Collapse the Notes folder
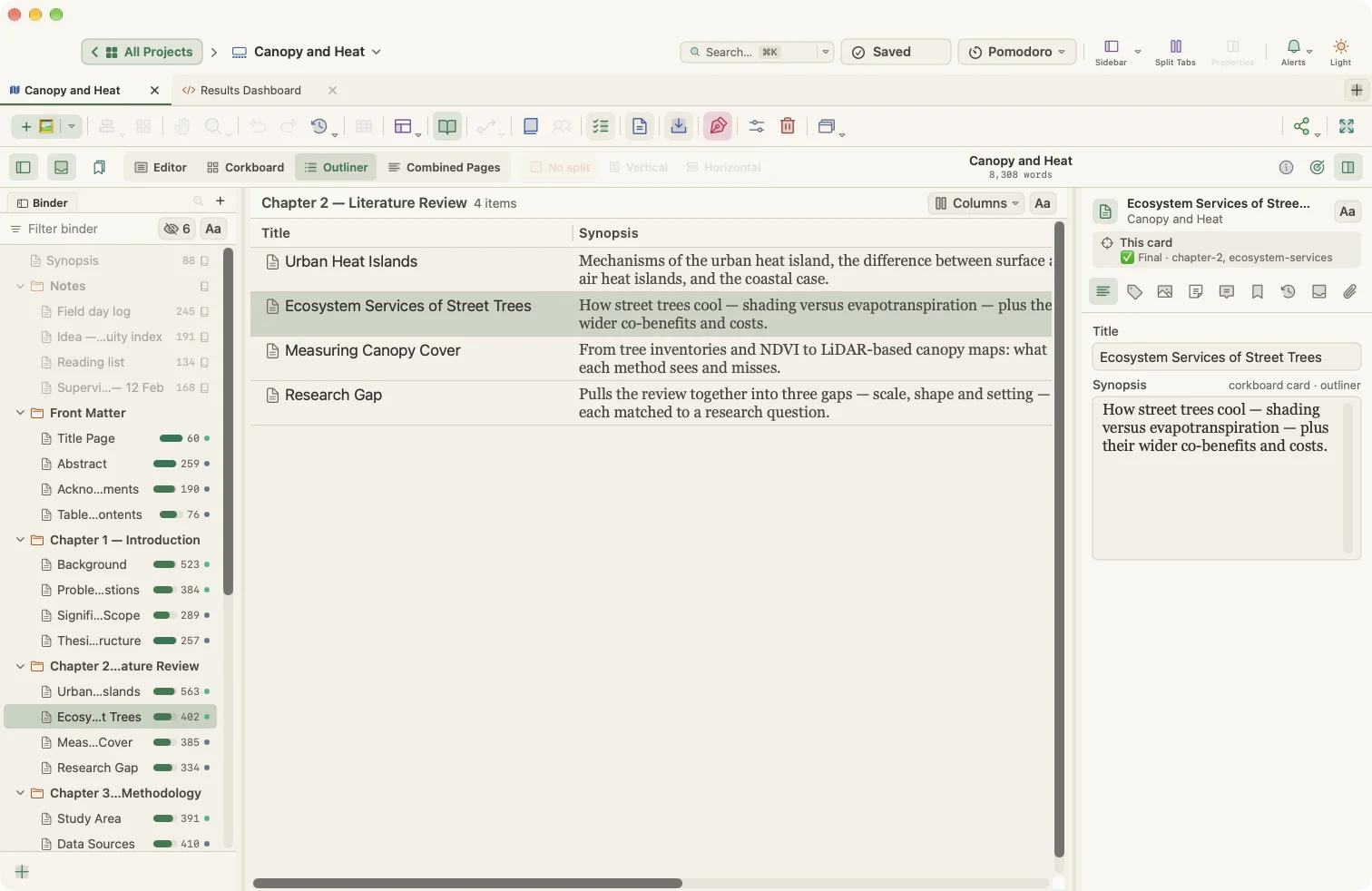Screen dimensions: 1372x891 (20, 286)
